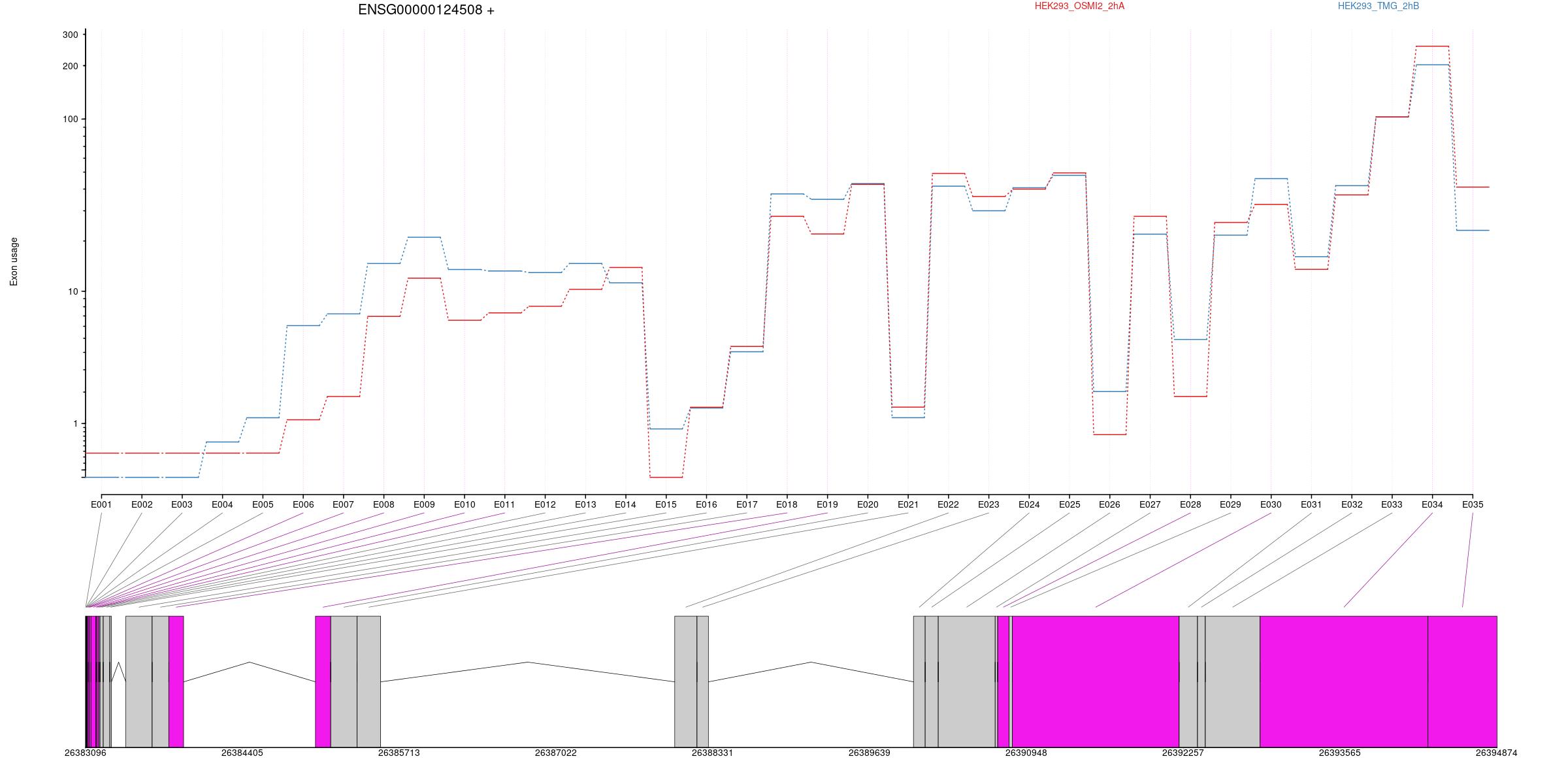Click exon label E008
This screenshot has width=1568, height=784.
click(384, 504)
